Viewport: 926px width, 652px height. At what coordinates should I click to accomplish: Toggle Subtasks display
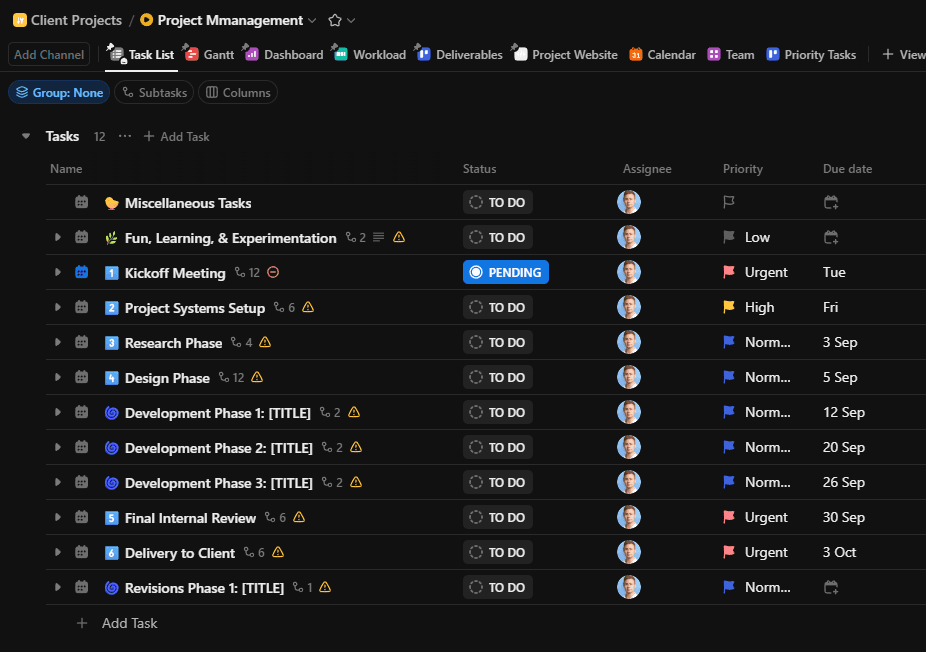click(x=154, y=92)
